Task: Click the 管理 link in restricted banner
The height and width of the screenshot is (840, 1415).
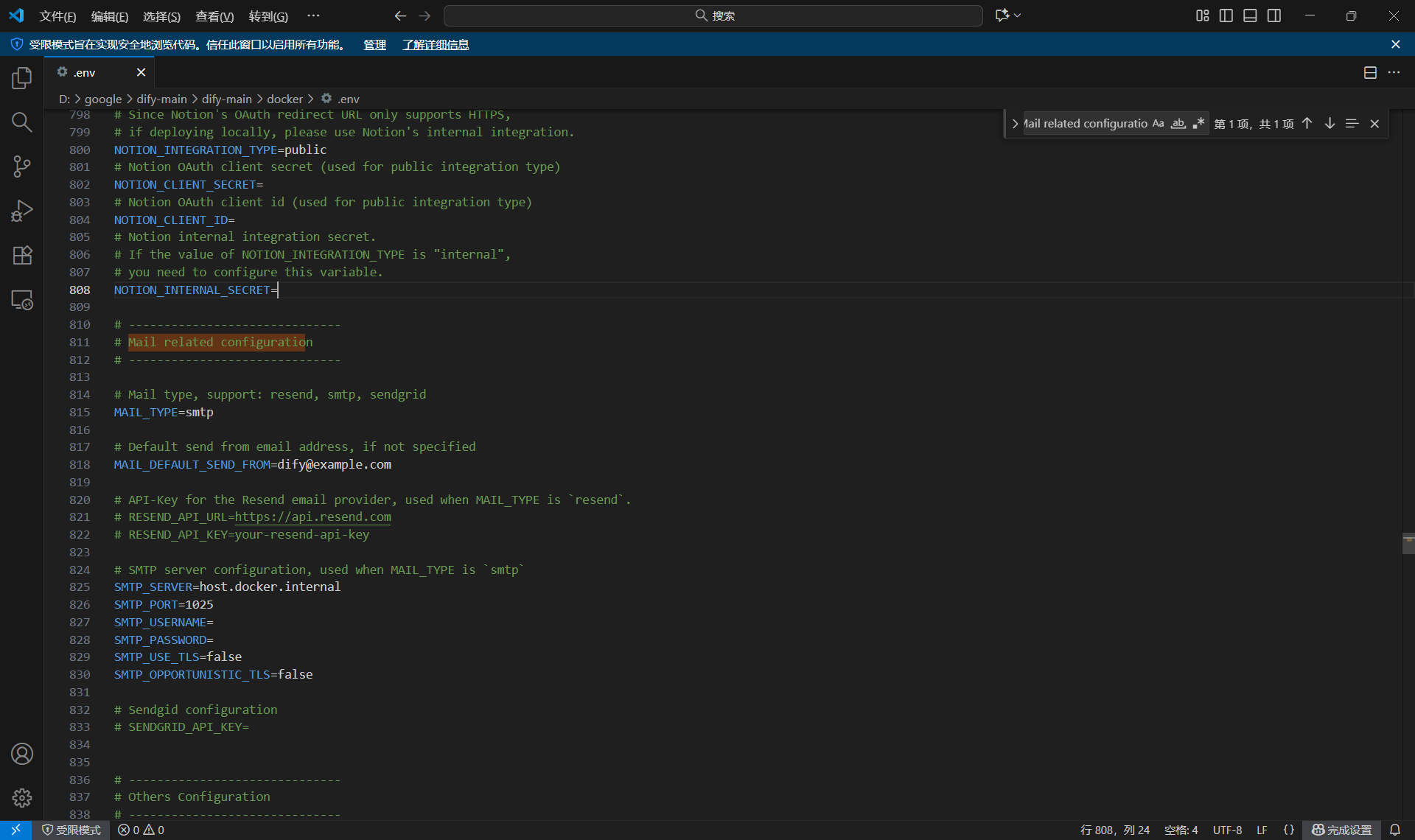Action: pyautogui.click(x=374, y=45)
